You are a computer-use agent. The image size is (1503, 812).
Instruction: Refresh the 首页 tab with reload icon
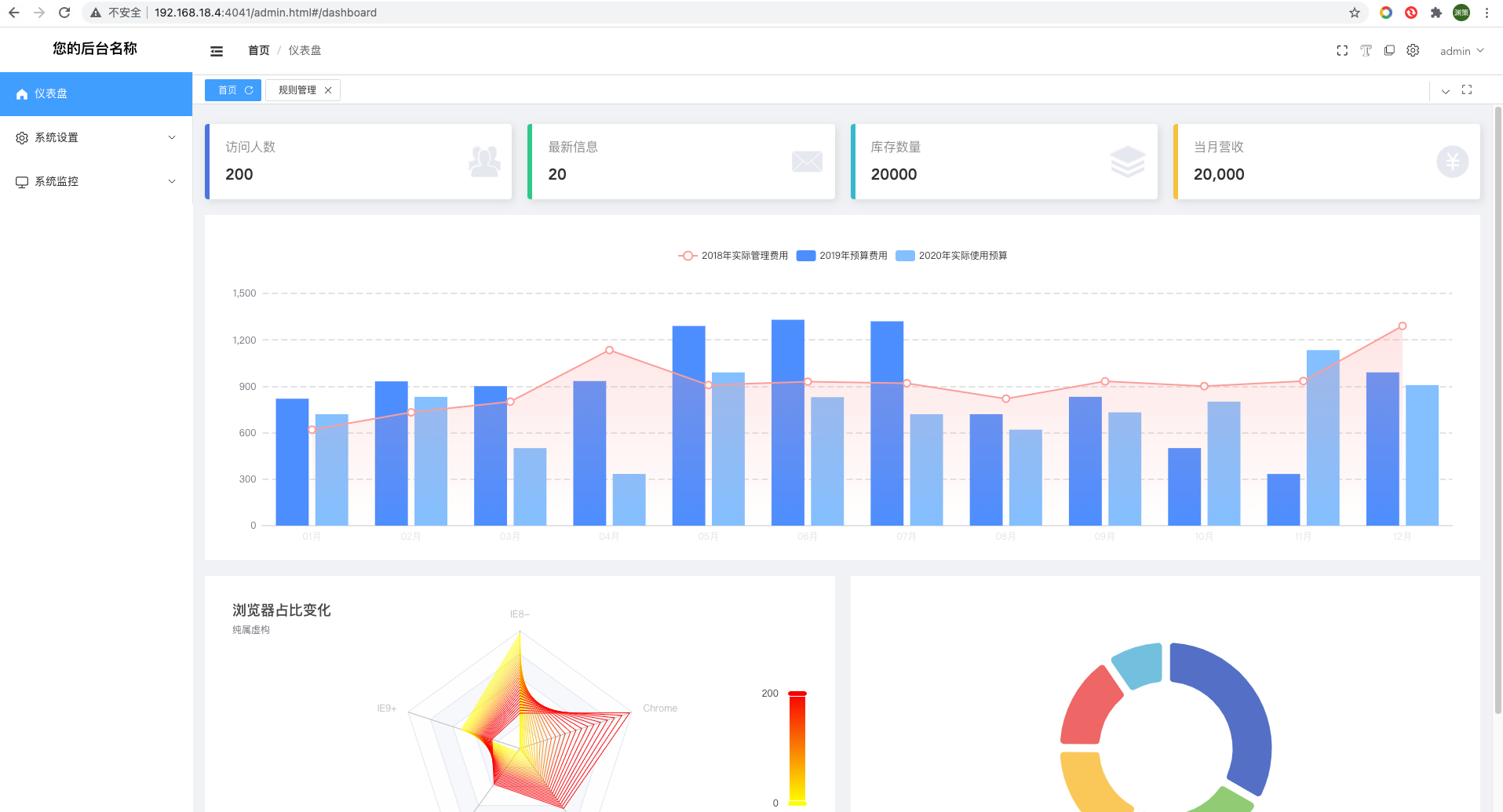[x=249, y=90]
